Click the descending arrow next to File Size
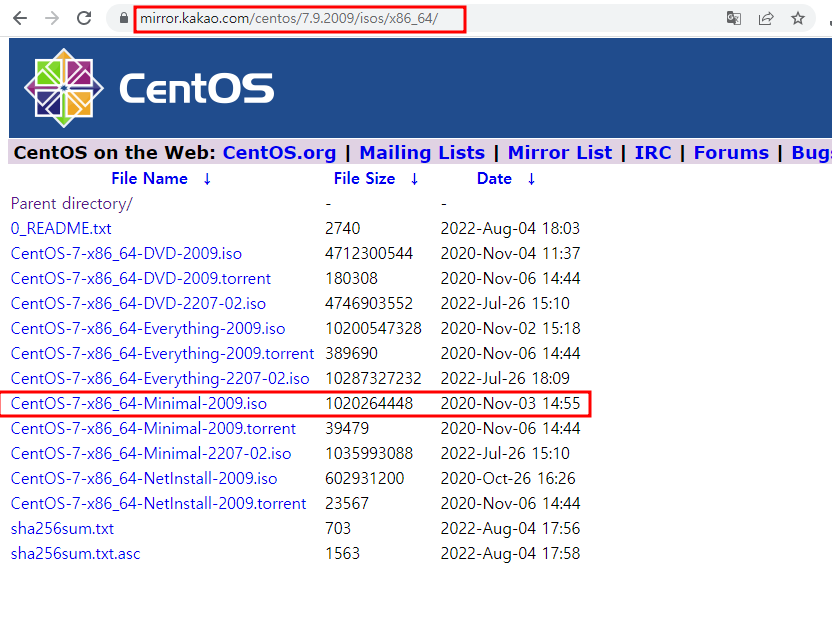 pos(414,179)
